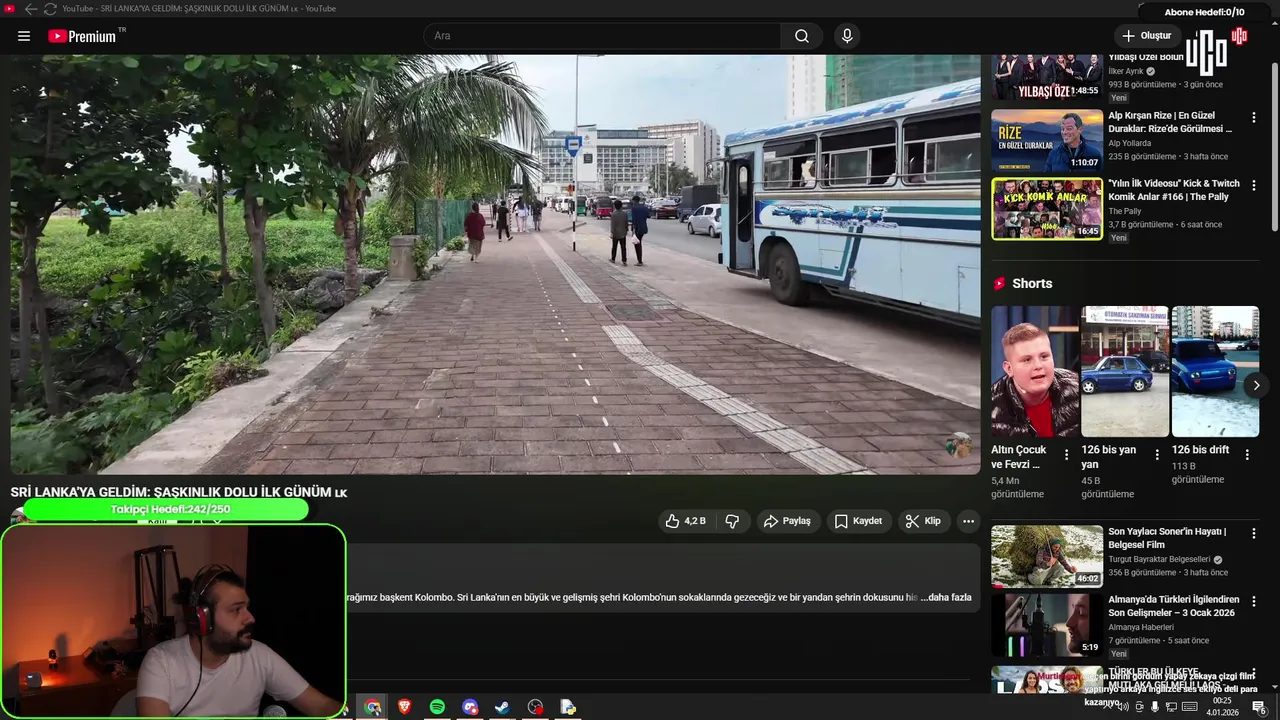Open "Yılın İlk Videosu" Kick & Twitch title
This screenshot has height=720, width=1280.
(x=1173, y=190)
